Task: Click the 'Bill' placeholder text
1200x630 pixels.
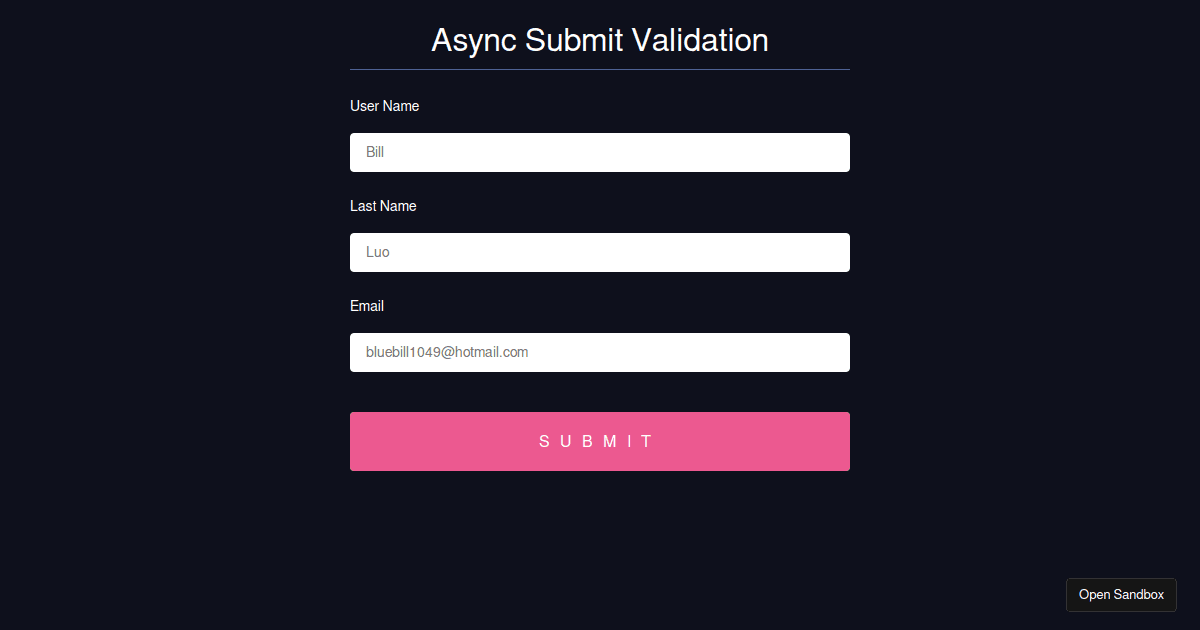Action: point(375,152)
